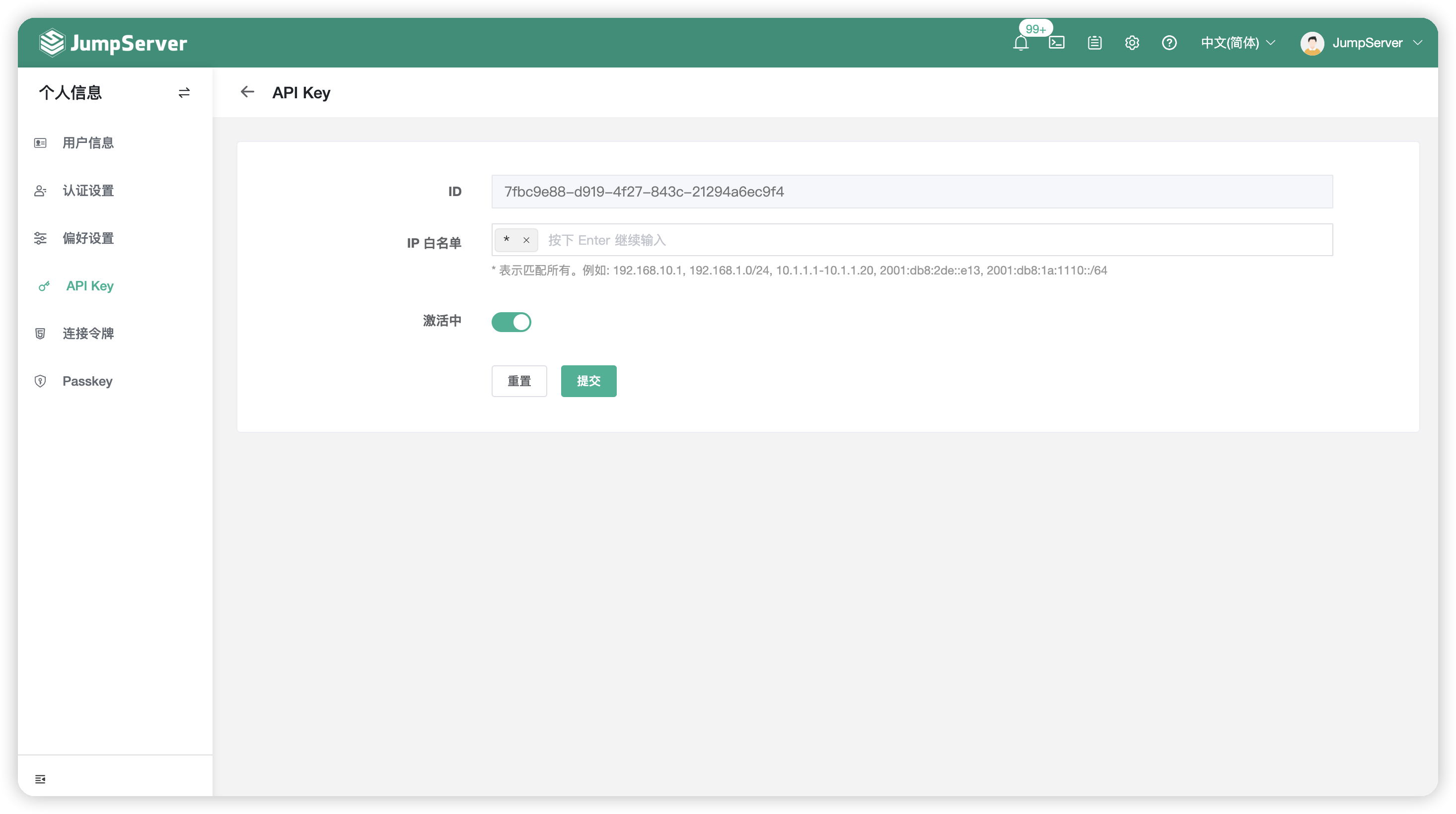Click the 重置 reset button
Viewport: 1456px width, 814px height.
(519, 381)
